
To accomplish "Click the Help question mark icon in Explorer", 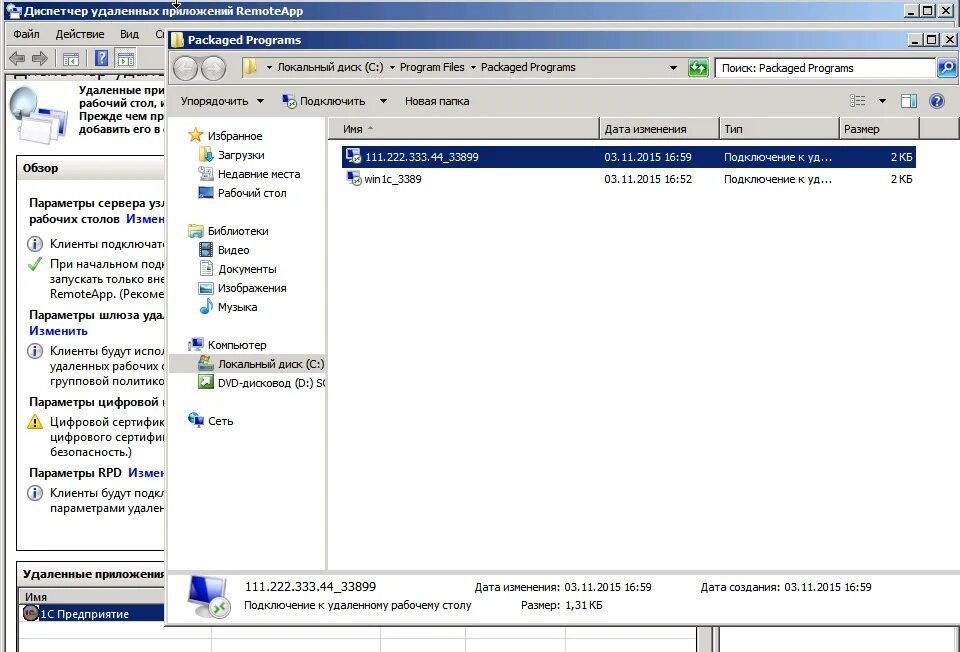I will pyautogui.click(x=937, y=100).
